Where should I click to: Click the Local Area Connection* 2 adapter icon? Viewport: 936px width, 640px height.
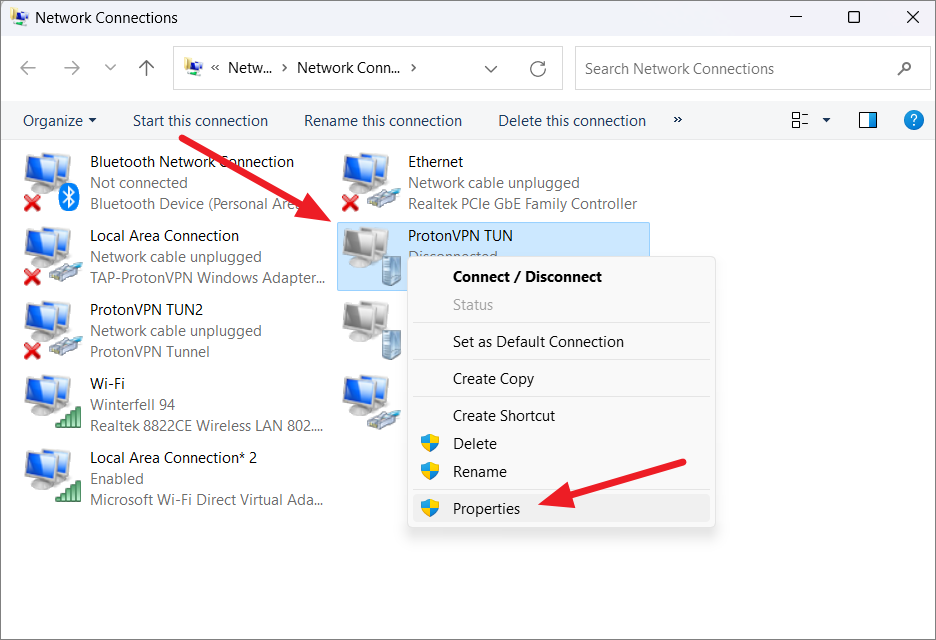52,475
